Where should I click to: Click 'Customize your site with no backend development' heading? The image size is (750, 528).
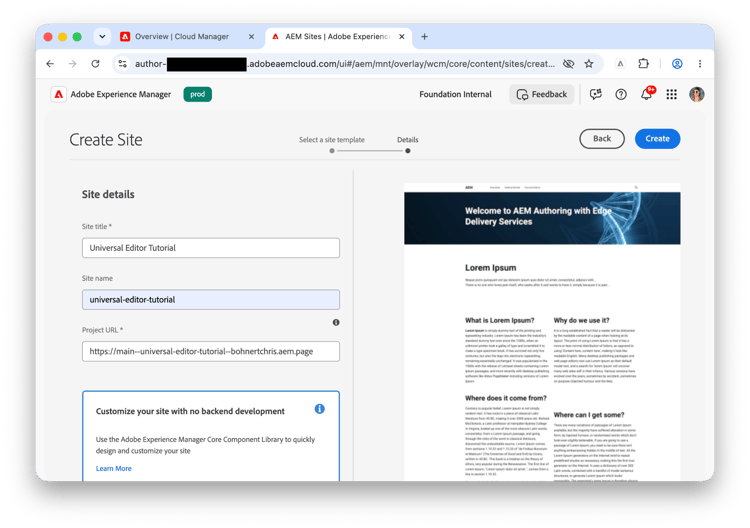190,411
